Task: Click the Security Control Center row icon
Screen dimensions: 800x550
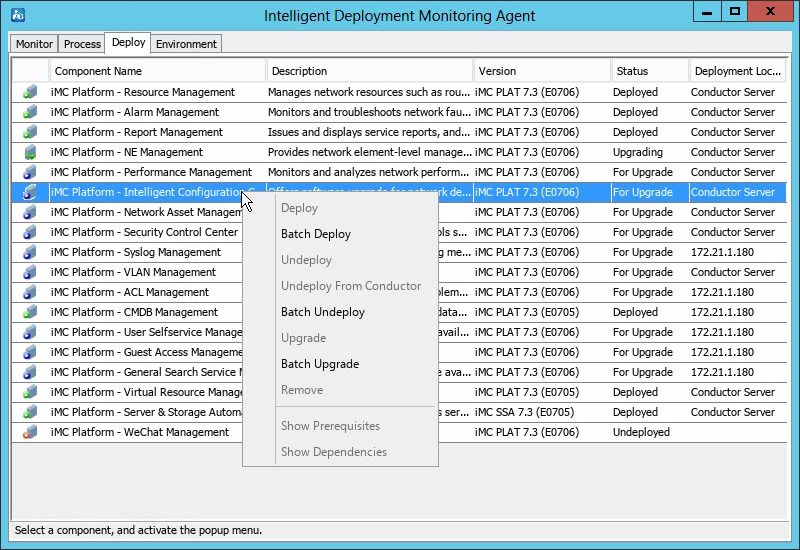Action: [30, 232]
